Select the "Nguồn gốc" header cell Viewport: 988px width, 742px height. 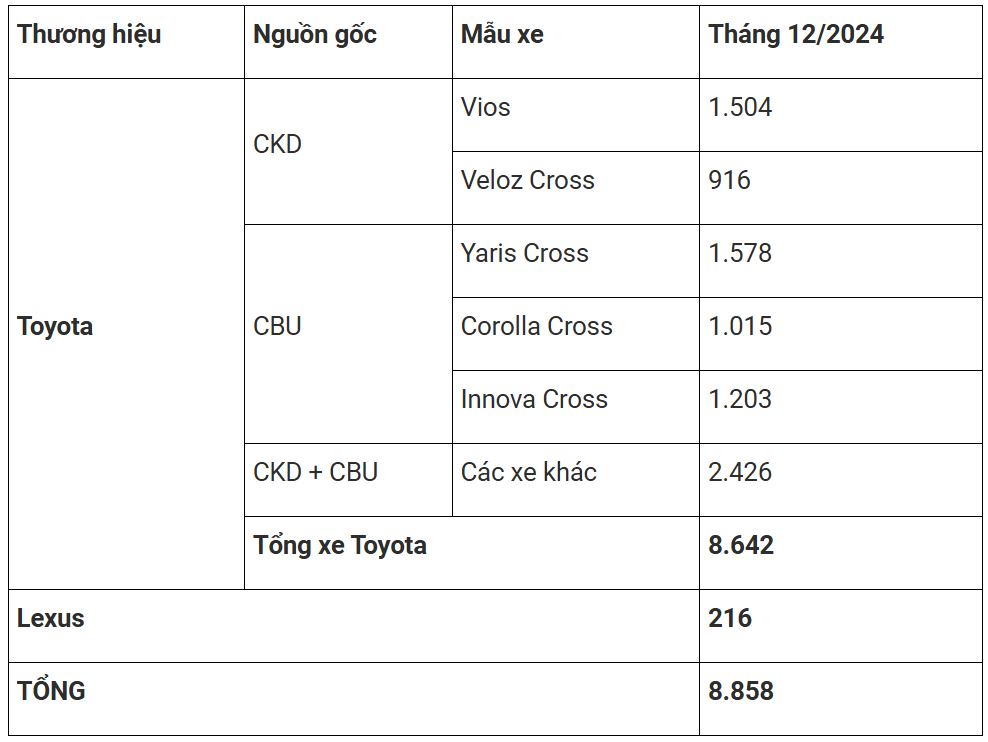[x=315, y=35]
